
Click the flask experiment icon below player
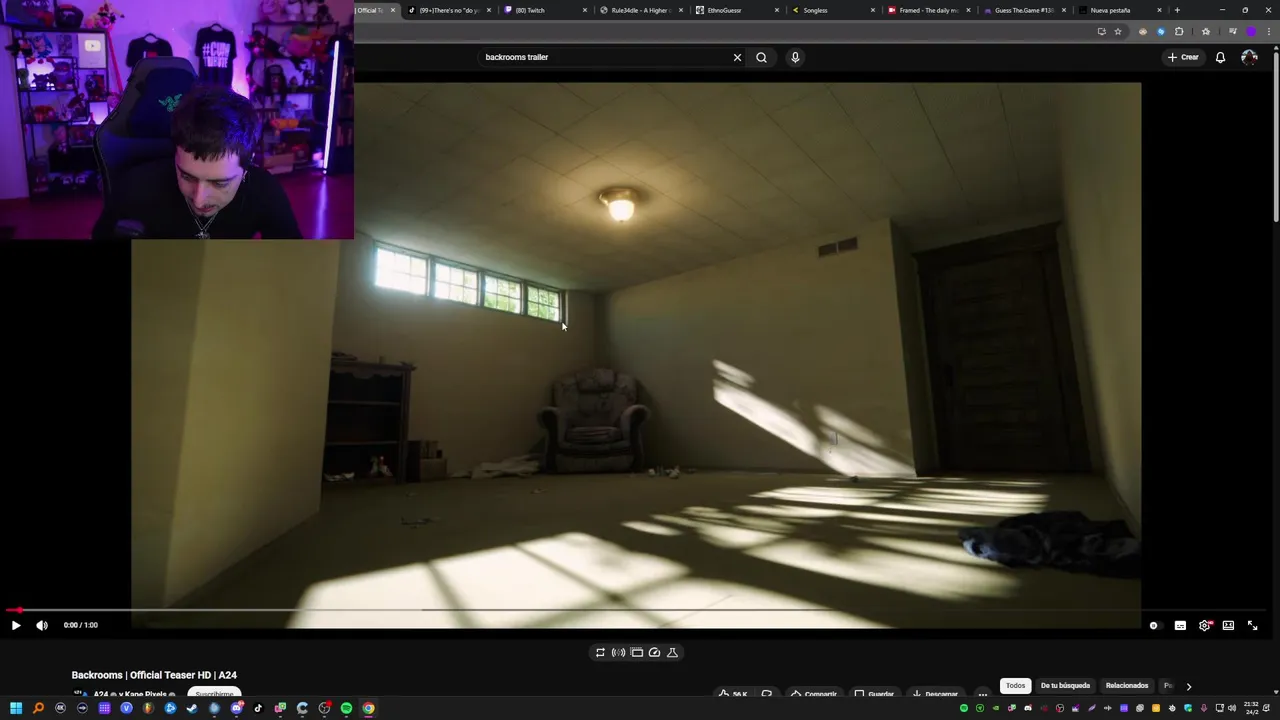pyautogui.click(x=672, y=652)
